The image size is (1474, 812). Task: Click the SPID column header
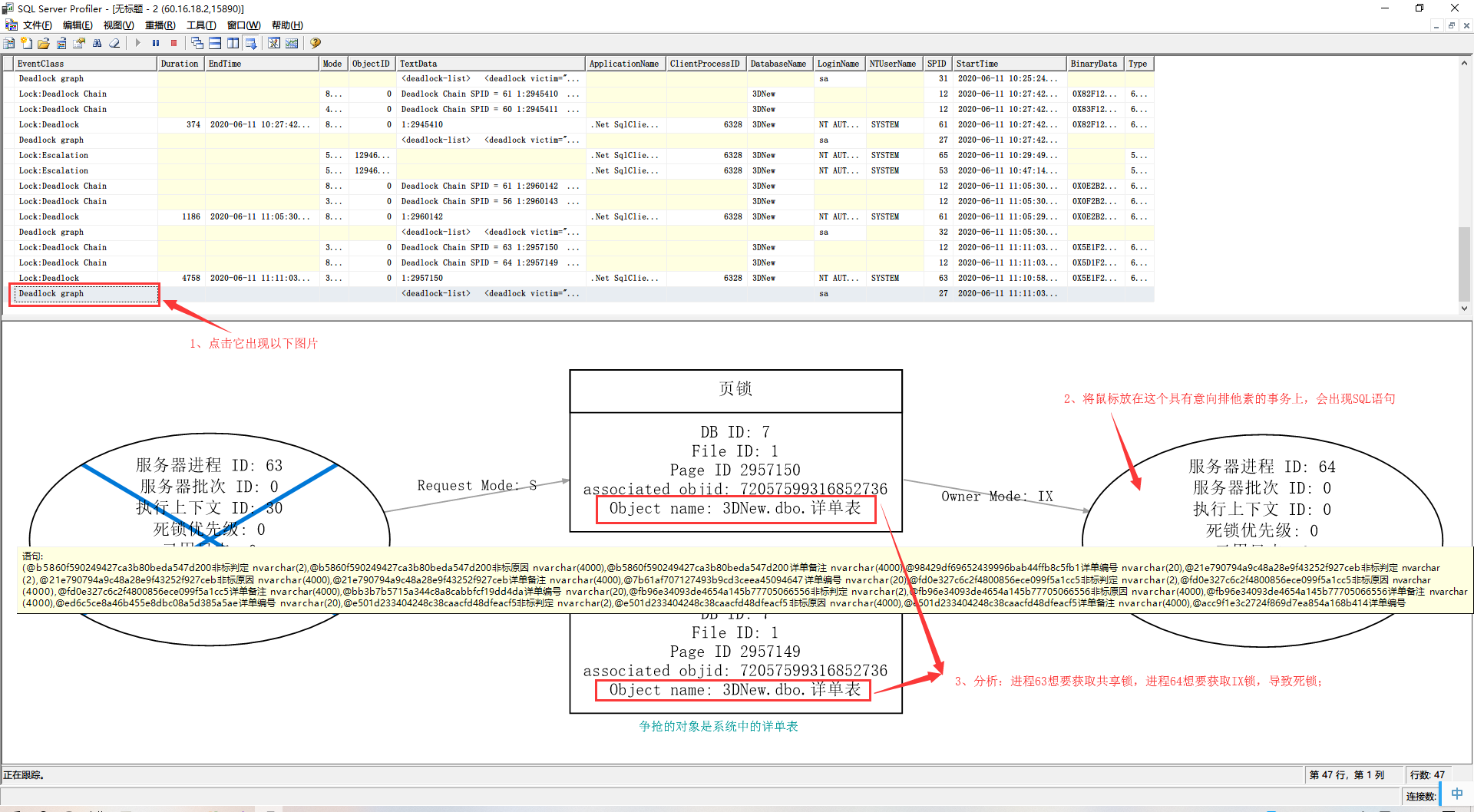(x=937, y=64)
